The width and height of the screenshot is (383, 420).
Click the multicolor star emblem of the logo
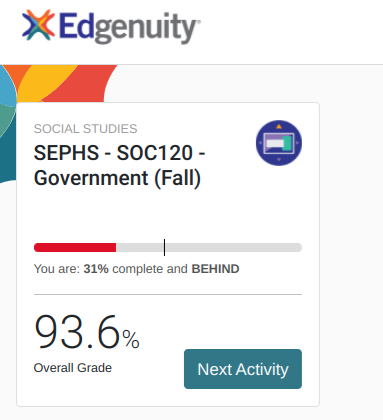pos(38,25)
